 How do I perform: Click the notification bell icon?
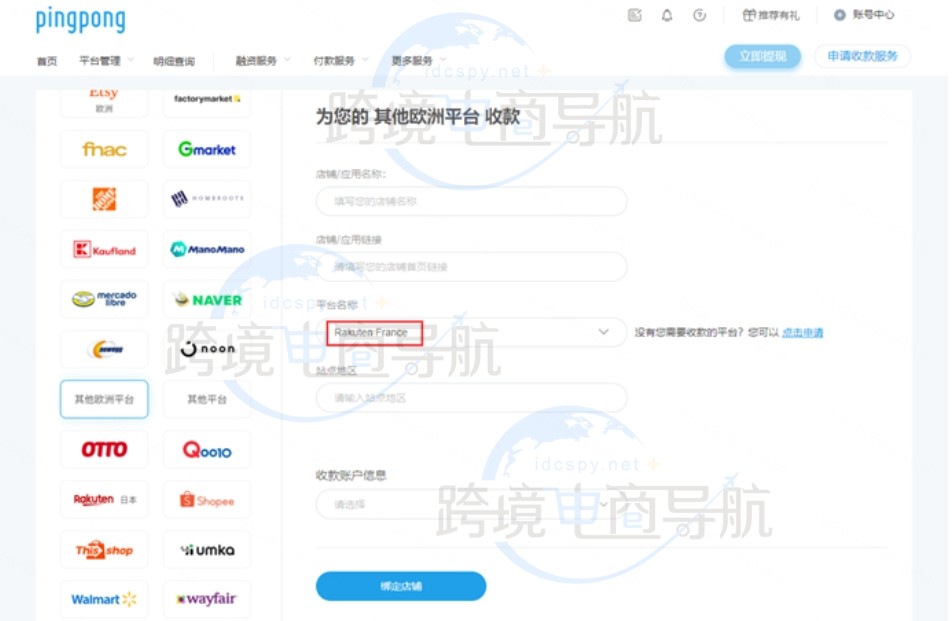click(x=667, y=15)
